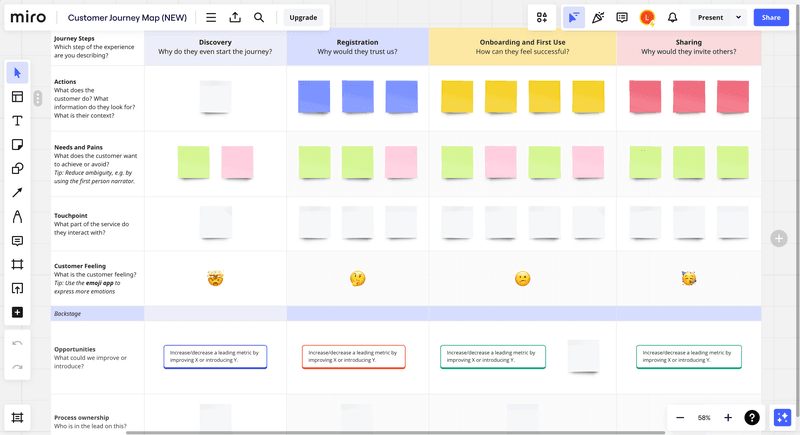Select the Text tool

coord(17,121)
